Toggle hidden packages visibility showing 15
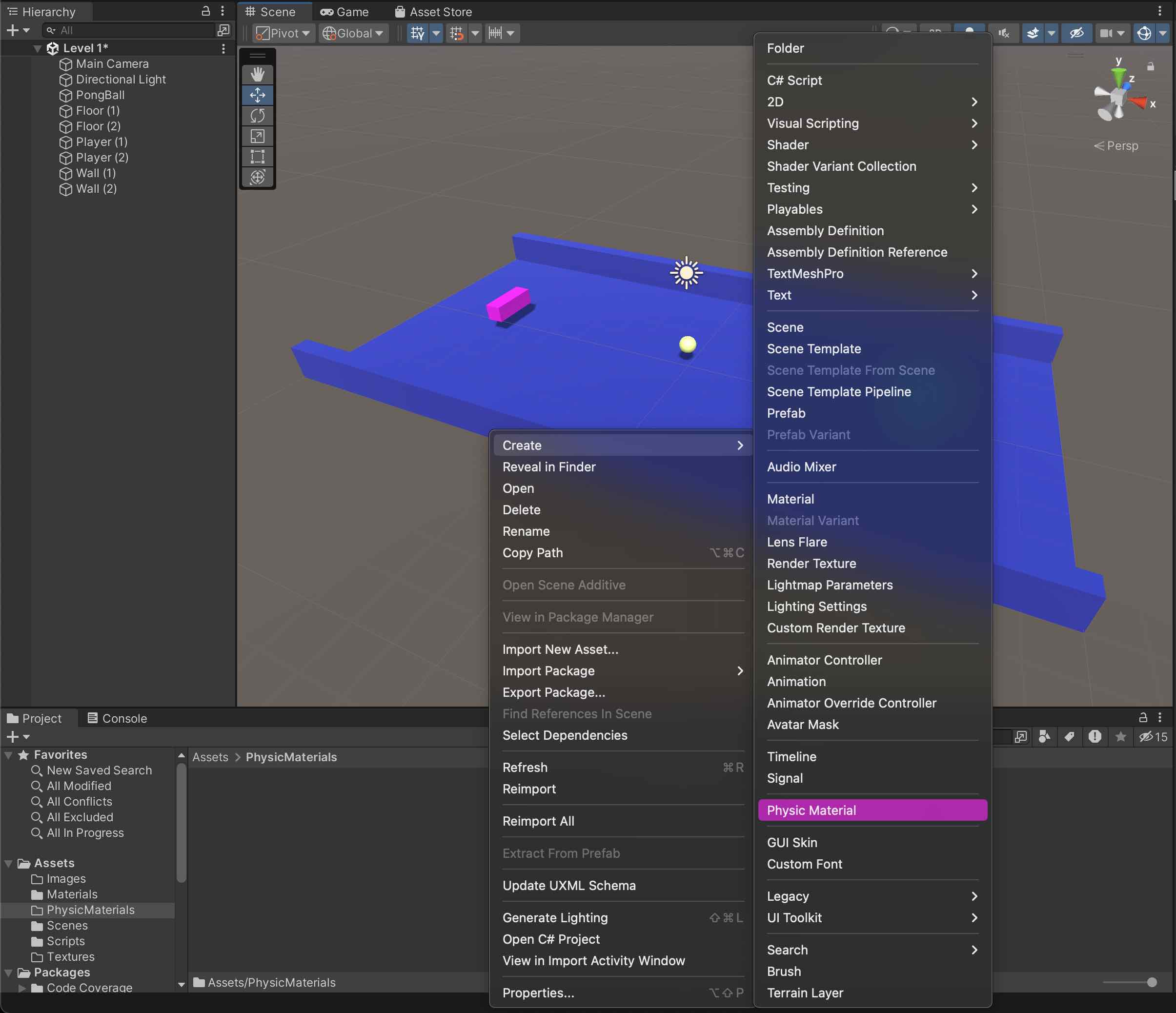The width and height of the screenshot is (1176, 1013). 1153,737
